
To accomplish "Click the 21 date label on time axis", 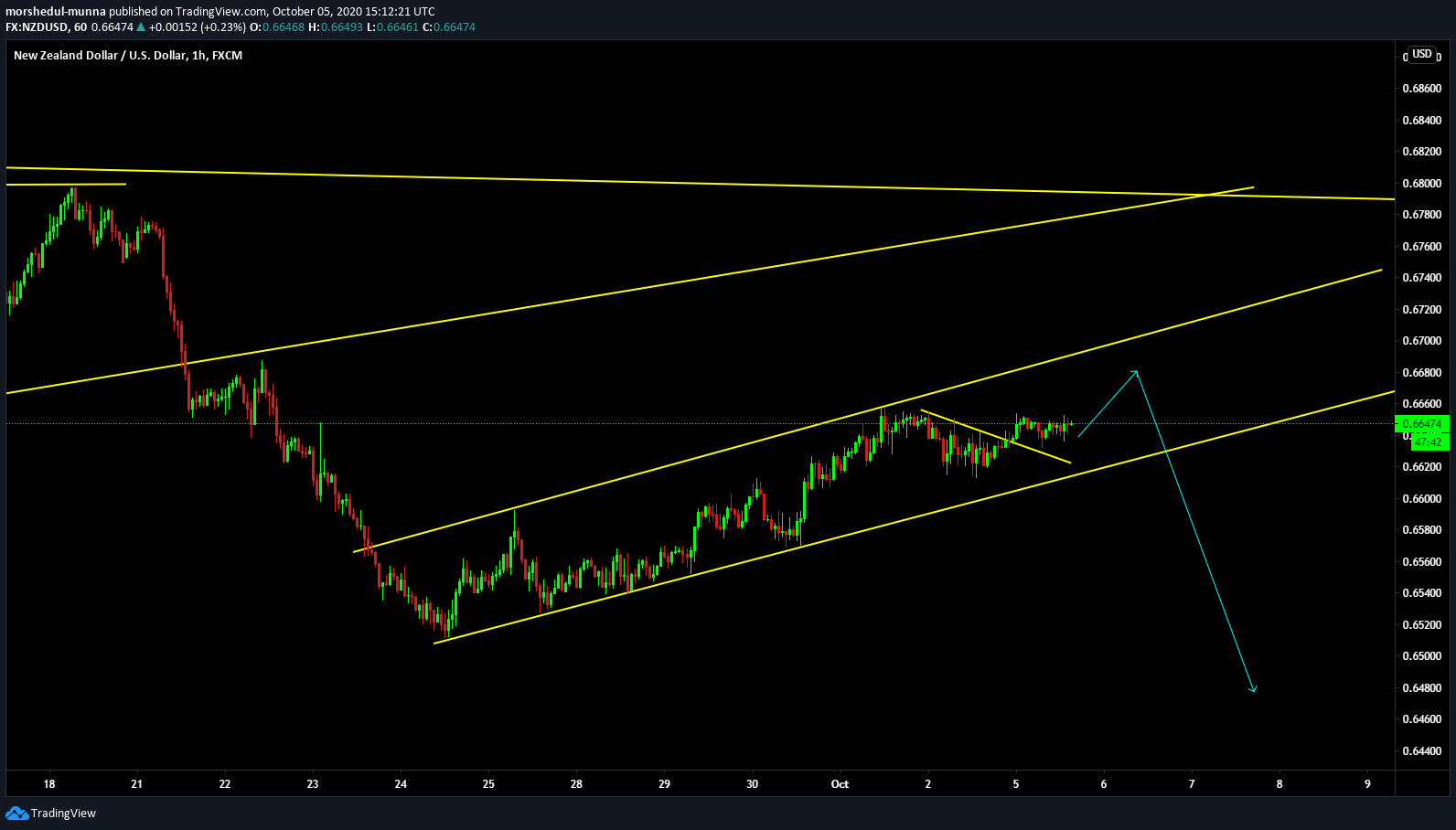I will click(x=137, y=784).
